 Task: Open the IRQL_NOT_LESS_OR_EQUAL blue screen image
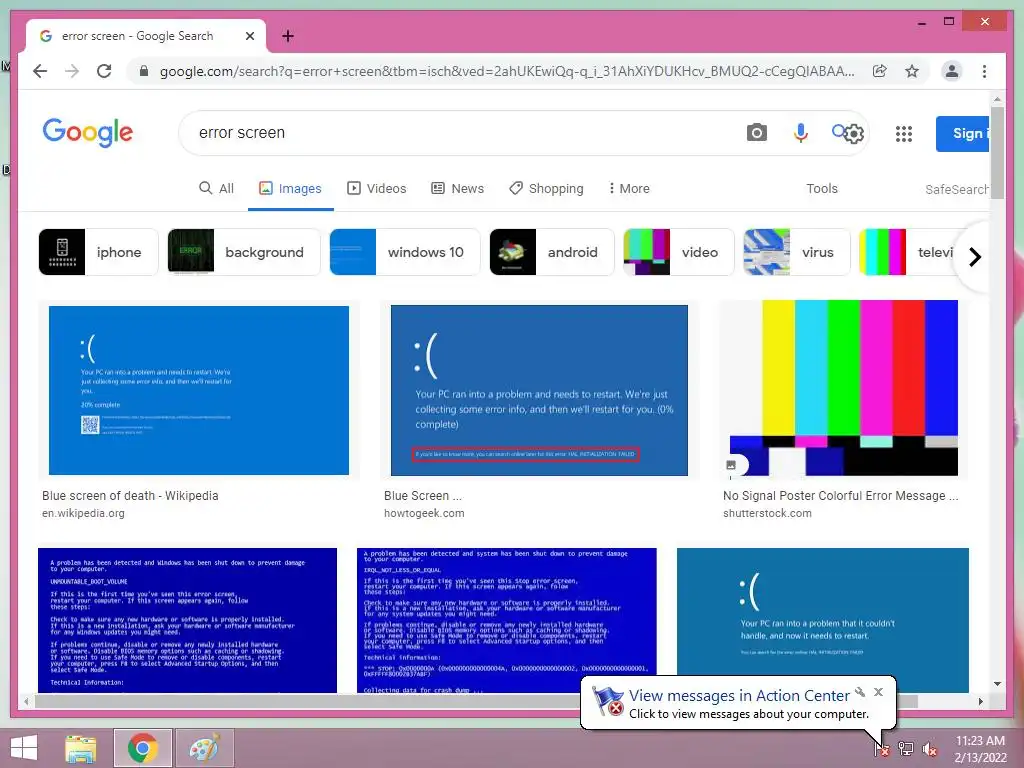507,620
